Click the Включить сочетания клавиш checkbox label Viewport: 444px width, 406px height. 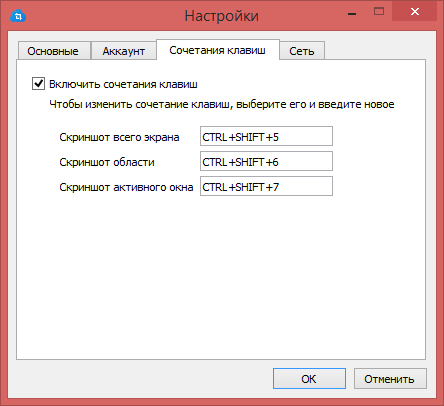point(123,84)
